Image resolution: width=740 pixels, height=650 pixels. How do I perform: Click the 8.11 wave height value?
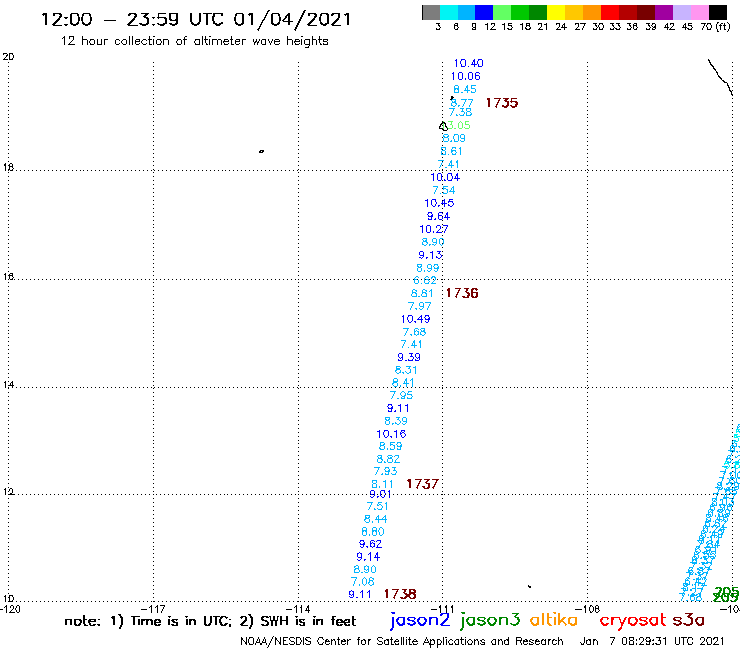pyautogui.click(x=382, y=484)
